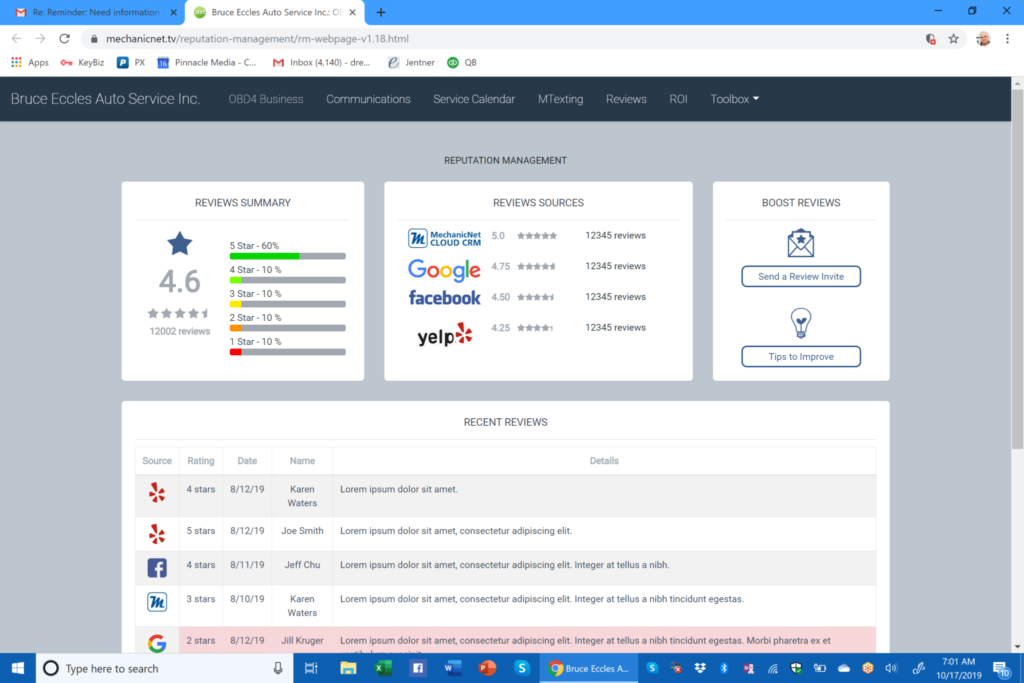Click the '12002 reviews' count text
The image size is (1024, 683).
coord(180,331)
